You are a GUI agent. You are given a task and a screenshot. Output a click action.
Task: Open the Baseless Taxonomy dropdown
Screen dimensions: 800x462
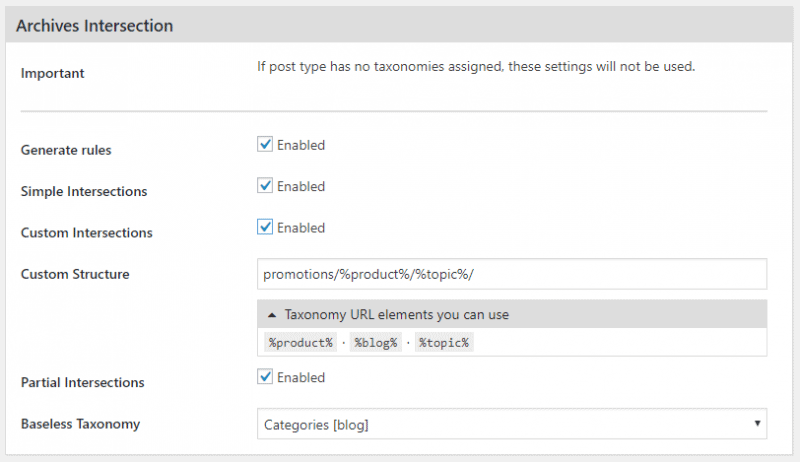pyautogui.click(x=512, y=424)
